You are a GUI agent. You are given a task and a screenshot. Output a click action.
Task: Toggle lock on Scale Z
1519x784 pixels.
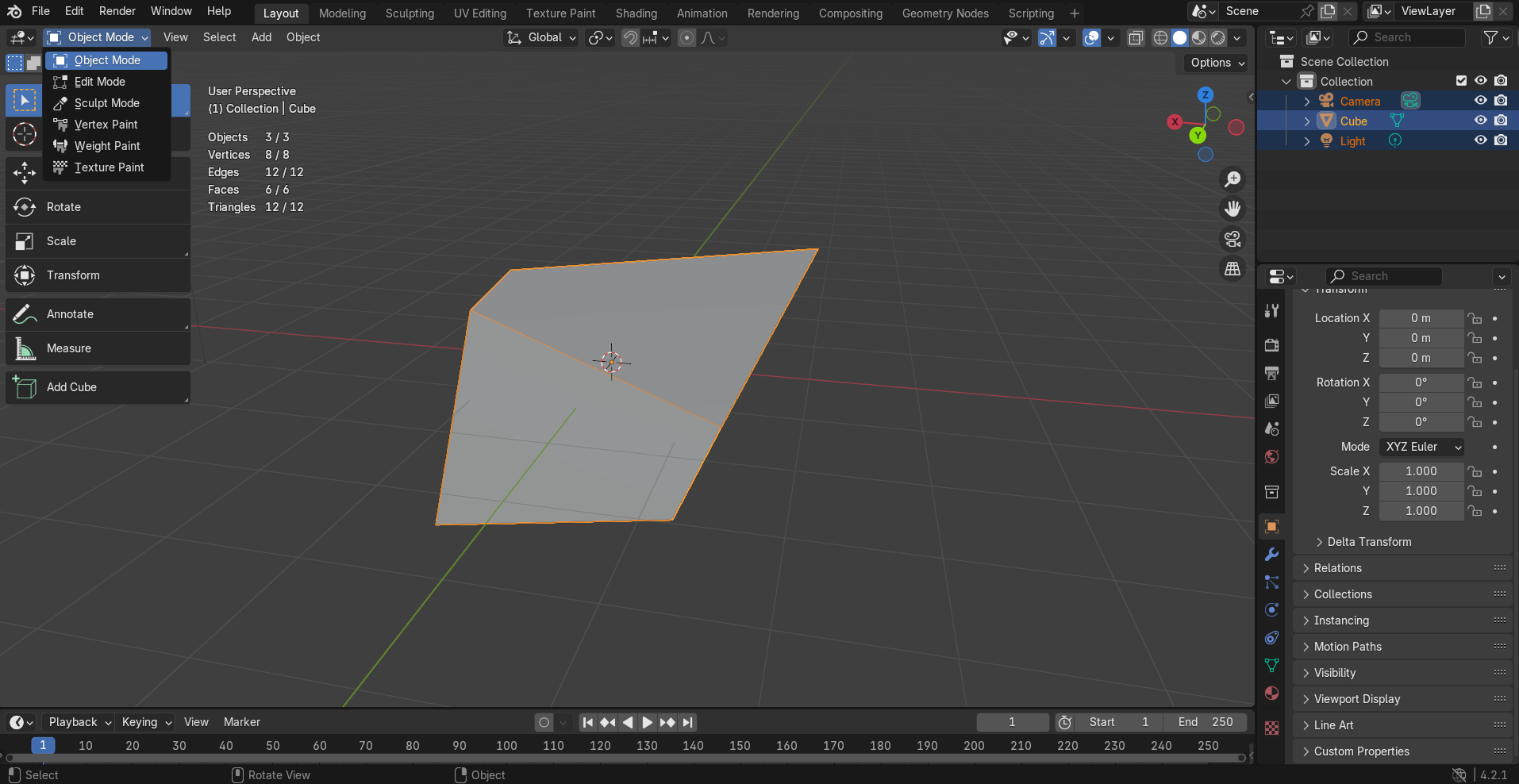coord(1475,511)
